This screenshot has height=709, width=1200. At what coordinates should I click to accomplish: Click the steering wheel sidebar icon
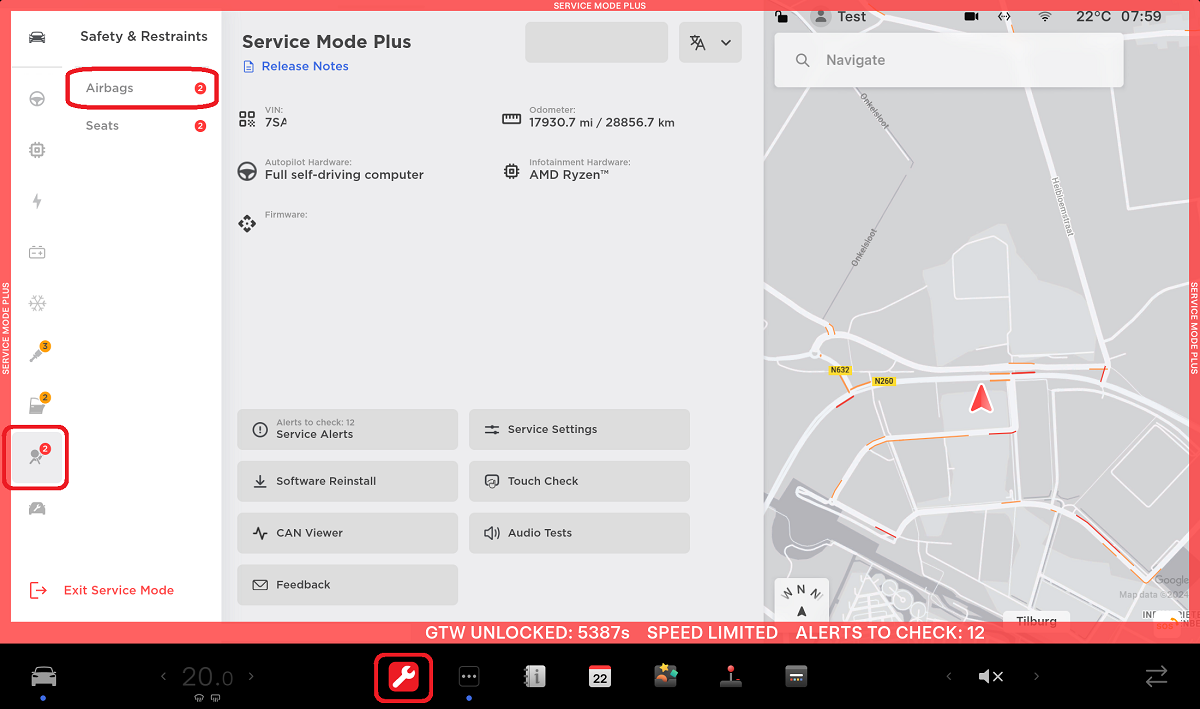(x=37, y=99)
